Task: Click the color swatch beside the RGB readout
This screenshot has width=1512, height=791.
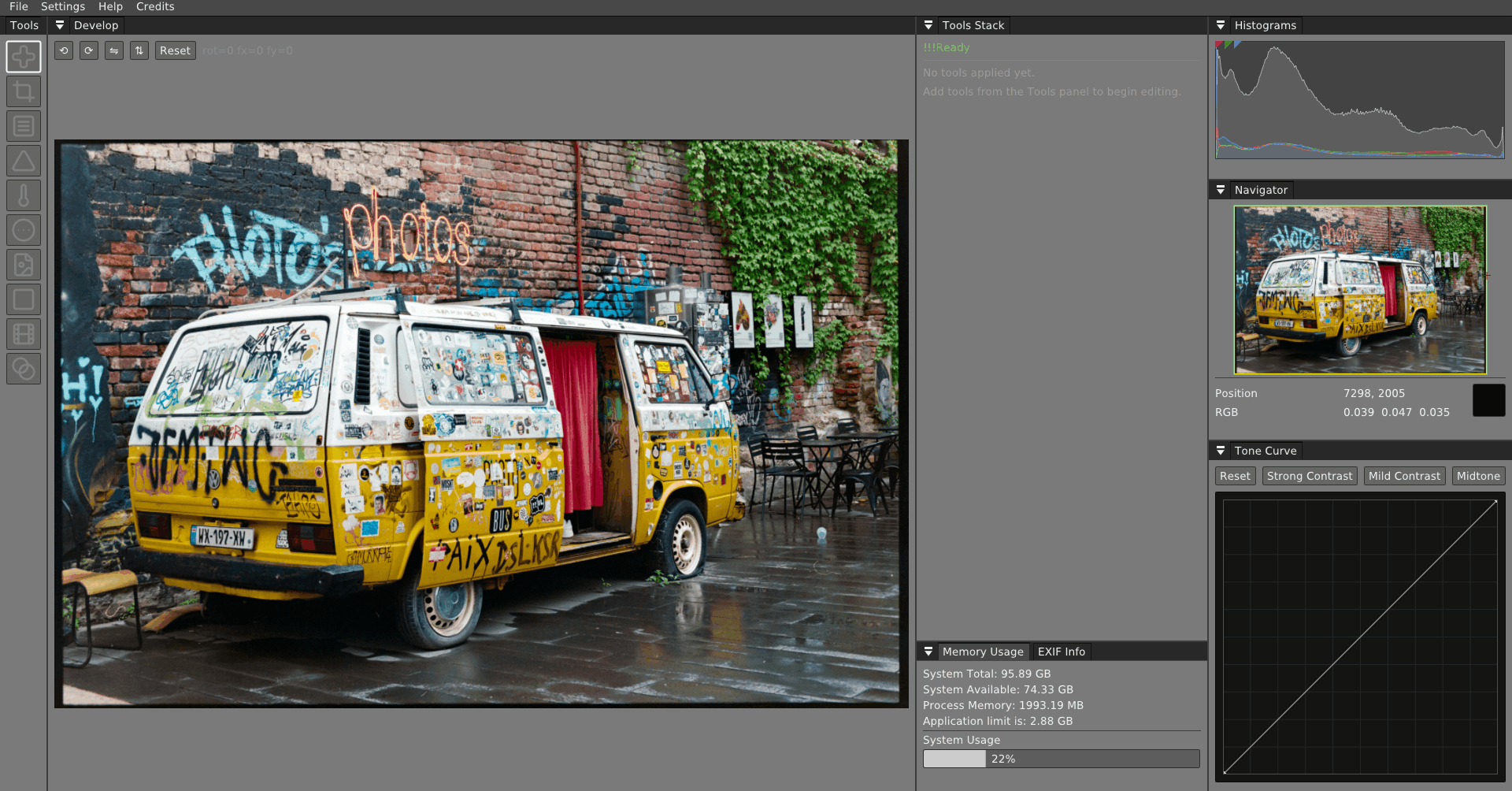Action: [x=1489, y=400]
